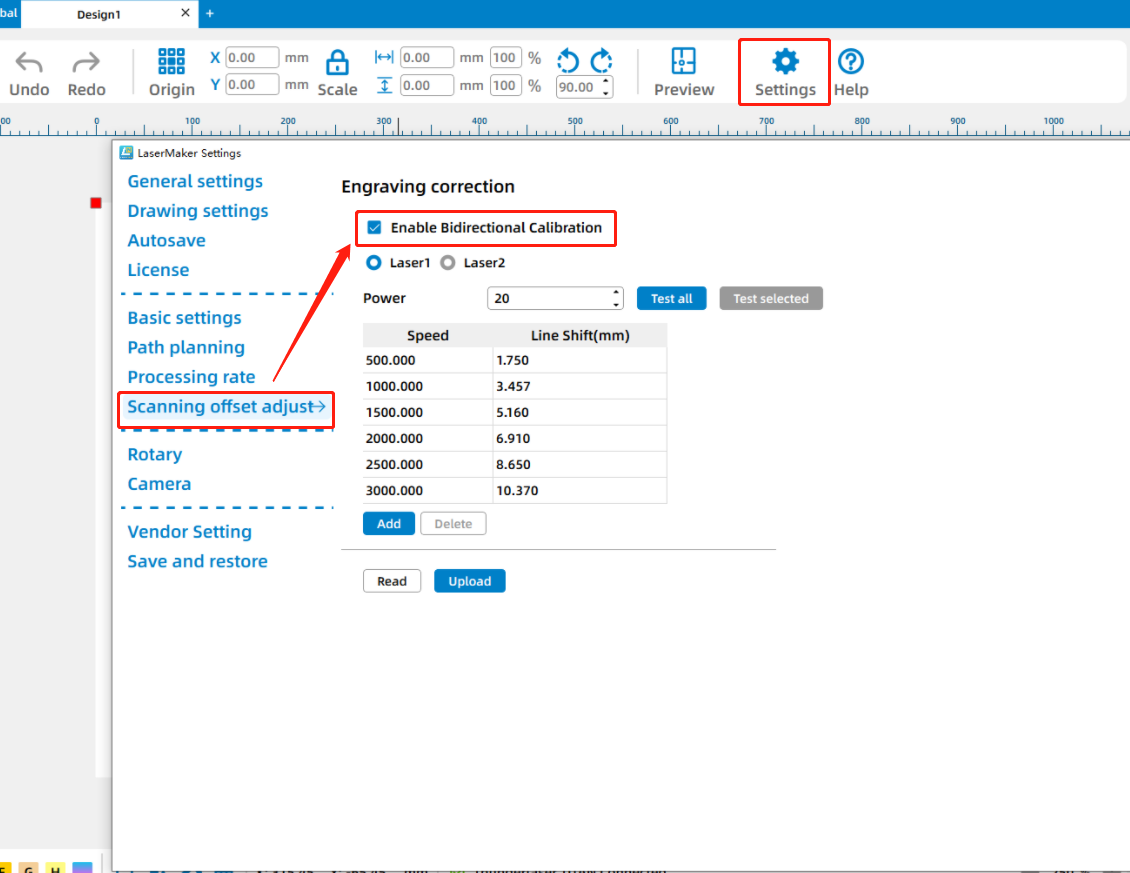Click the Undo arrow icon

[29, 64]
